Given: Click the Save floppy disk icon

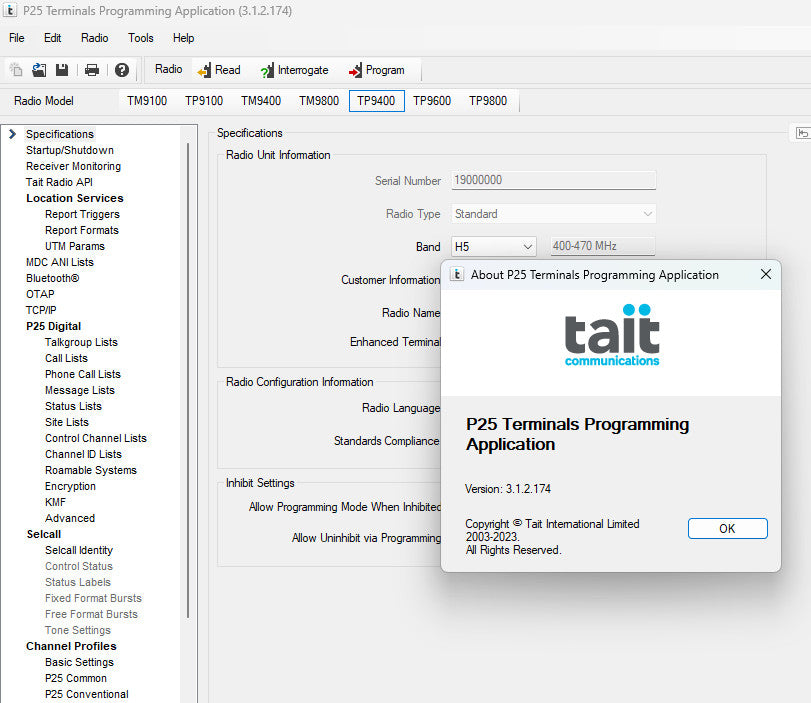Looking at the screenshot, I should (x=62, y=69).
